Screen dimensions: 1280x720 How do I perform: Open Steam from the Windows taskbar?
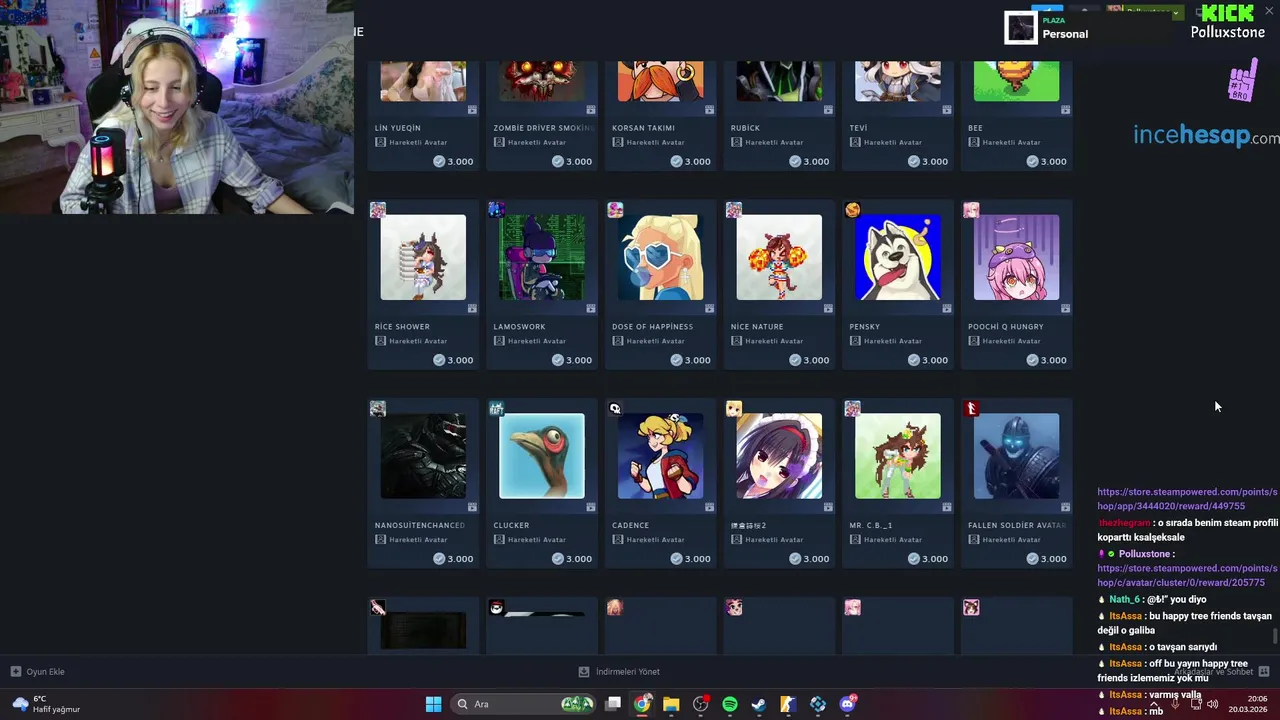pos(759,704)
